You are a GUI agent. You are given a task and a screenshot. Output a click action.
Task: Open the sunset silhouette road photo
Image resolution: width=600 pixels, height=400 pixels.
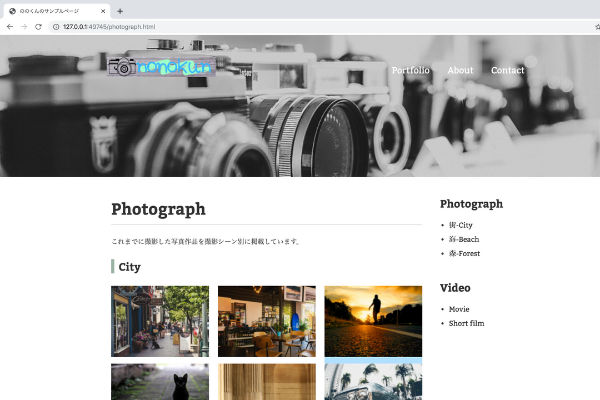pos(373,321)
